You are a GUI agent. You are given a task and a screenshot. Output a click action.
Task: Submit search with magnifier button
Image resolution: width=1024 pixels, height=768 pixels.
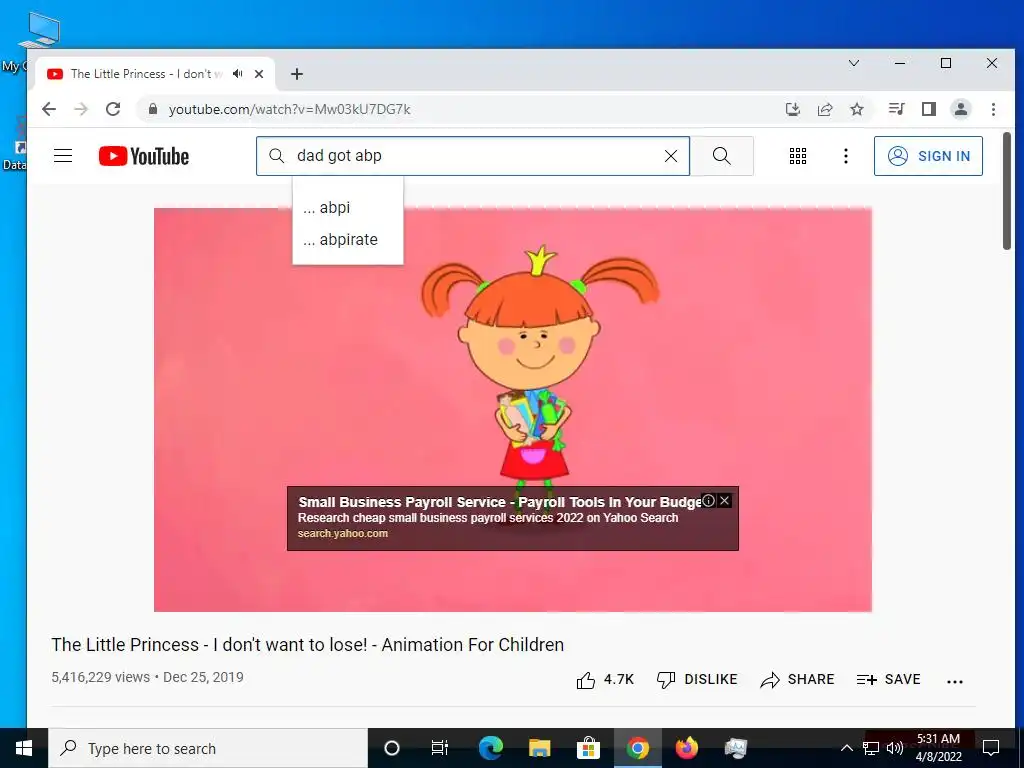[722, 156]
